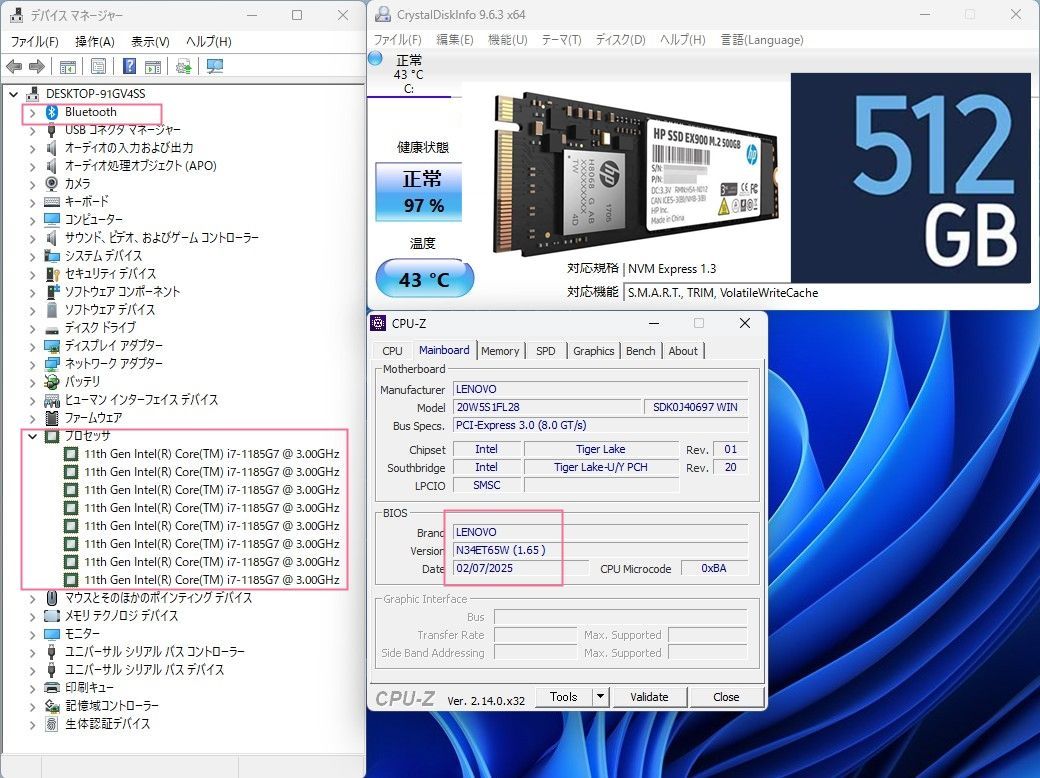Open CrystalDiskInfo 言語(Language) menu

pyautogui.click(x=762, y=40)
